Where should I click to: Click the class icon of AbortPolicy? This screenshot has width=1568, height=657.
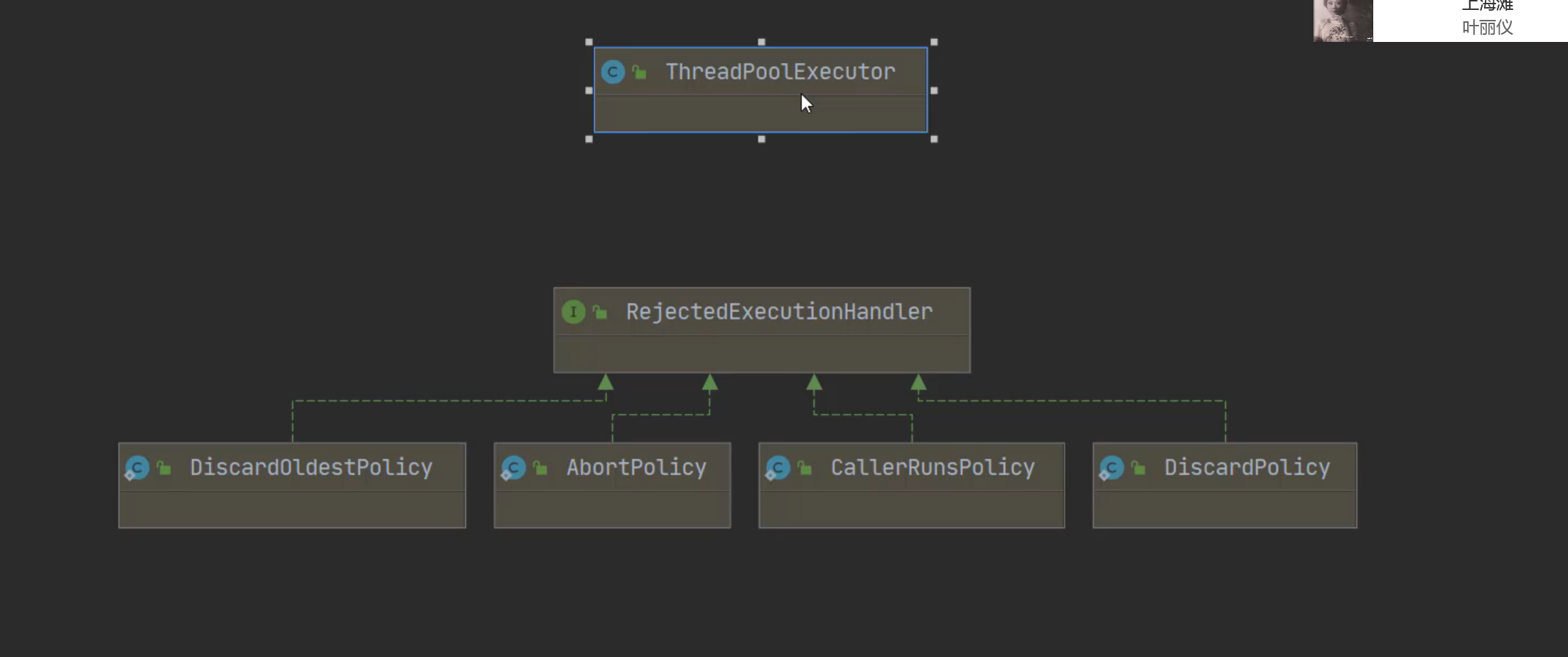click(513, 468)
